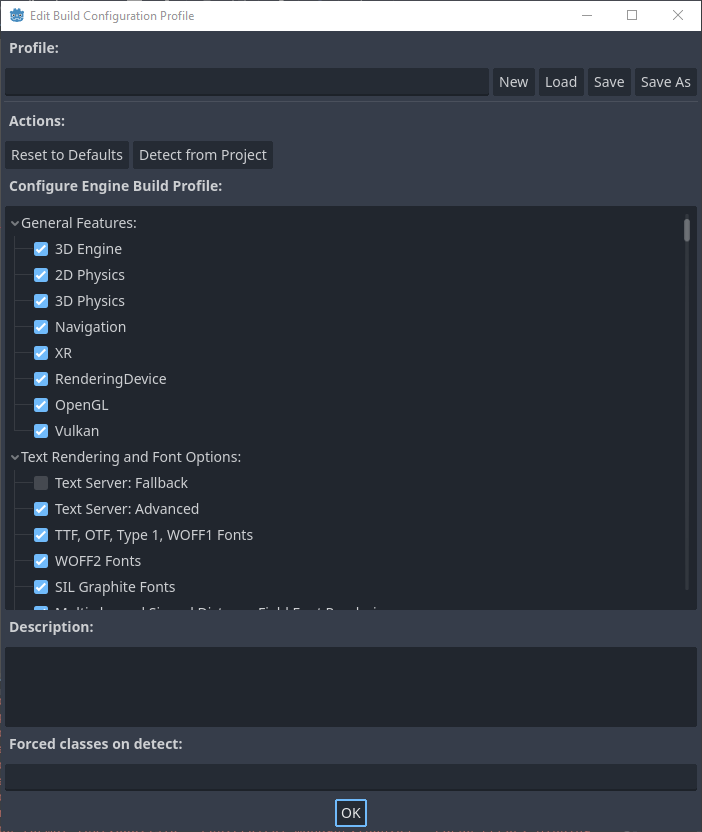Select the WOFF2 Fonts row label

pyautogui.click(x=98, y=561)
